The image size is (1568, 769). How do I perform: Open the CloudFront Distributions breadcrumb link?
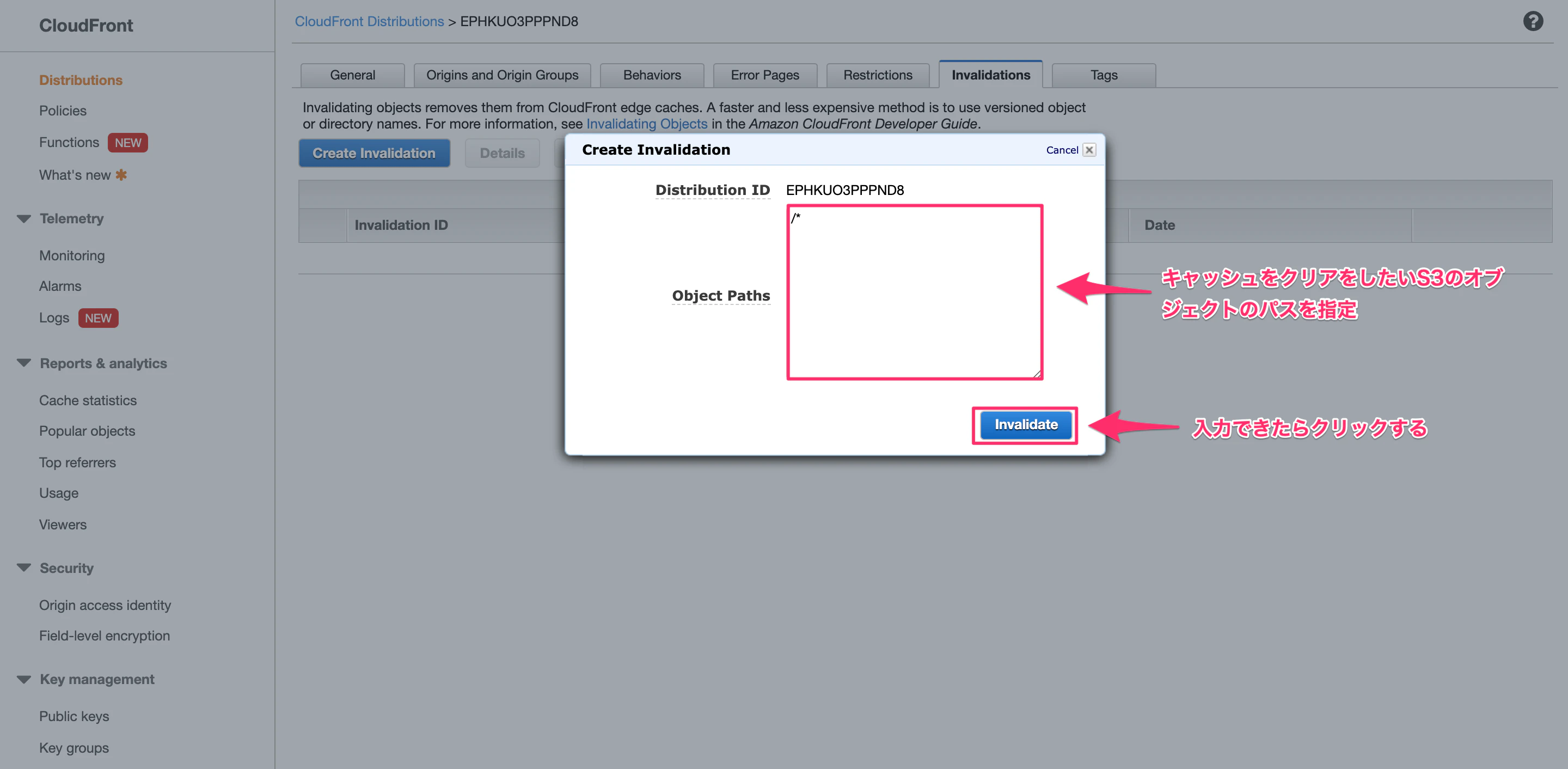pos(370,21)
